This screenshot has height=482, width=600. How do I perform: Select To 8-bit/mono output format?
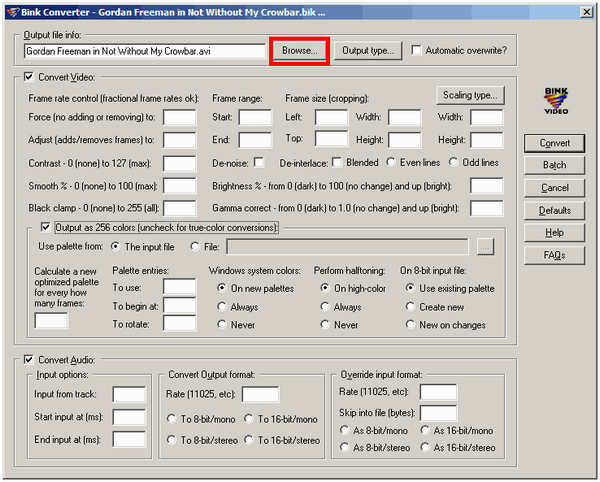[x=171, y=419]
